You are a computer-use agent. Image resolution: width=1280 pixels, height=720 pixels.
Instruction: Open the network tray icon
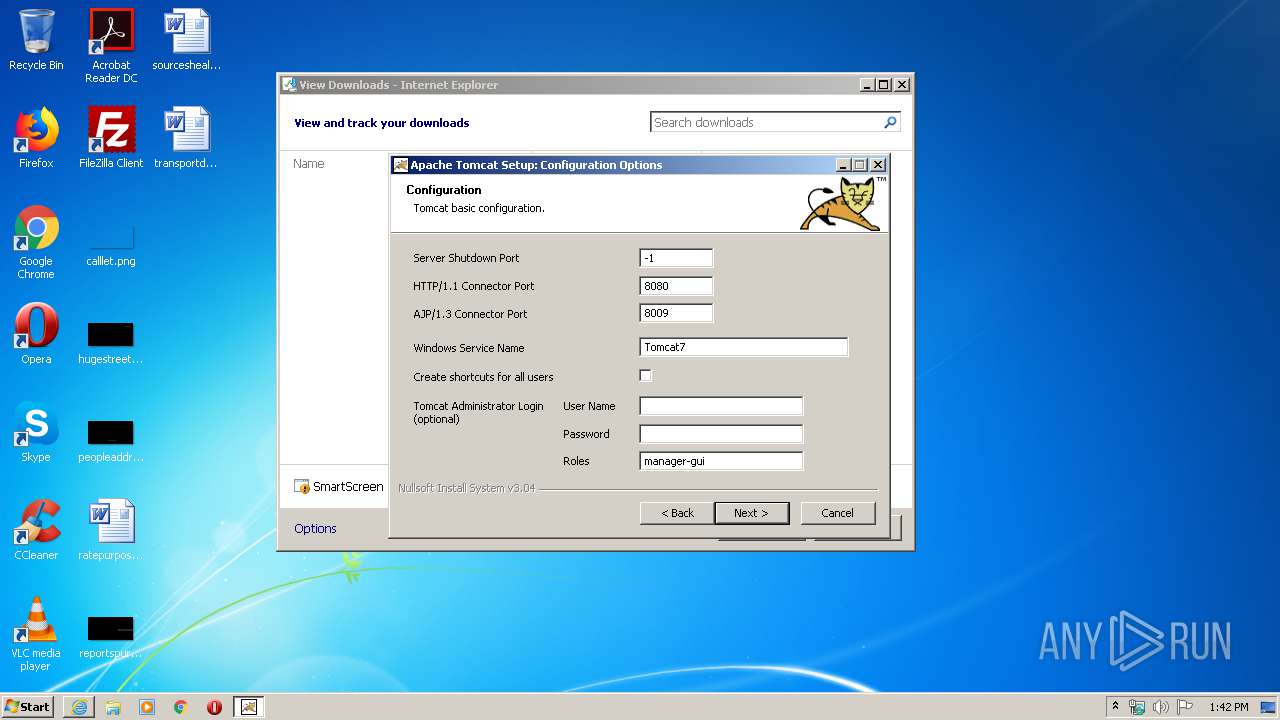pos(1137,707)
